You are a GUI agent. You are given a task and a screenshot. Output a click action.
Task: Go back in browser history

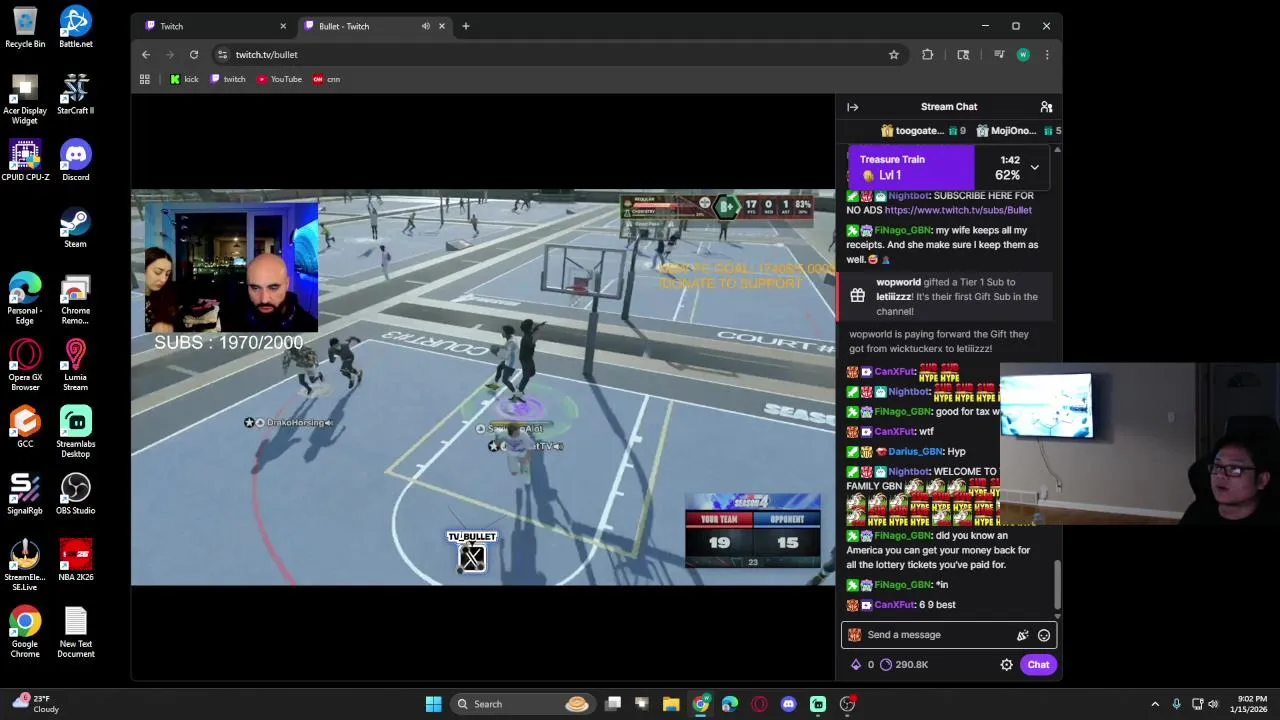pos(146,55)
